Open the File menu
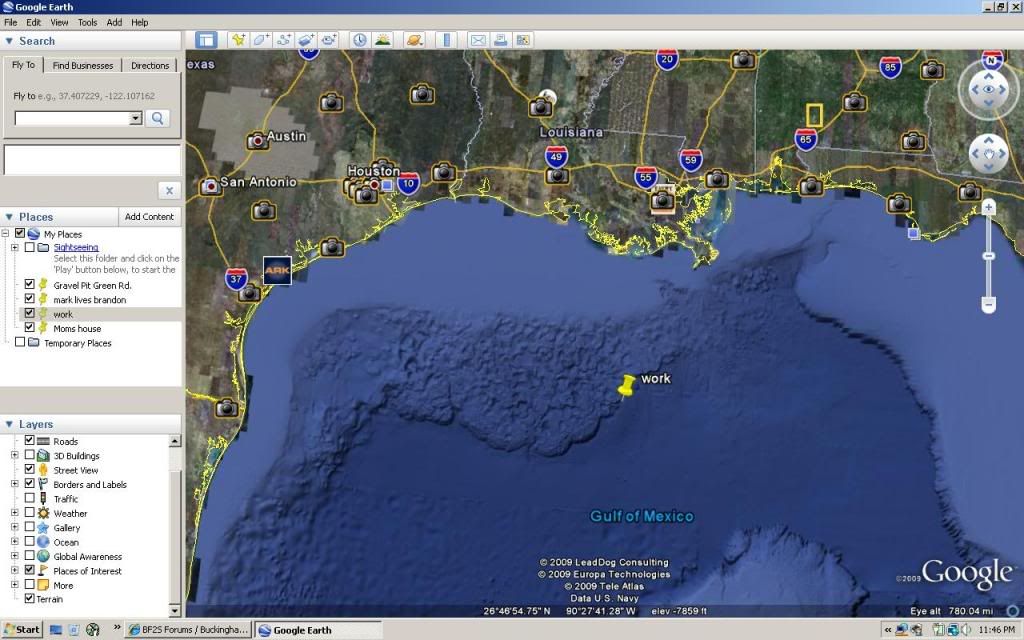 click(x=10, y=22)
